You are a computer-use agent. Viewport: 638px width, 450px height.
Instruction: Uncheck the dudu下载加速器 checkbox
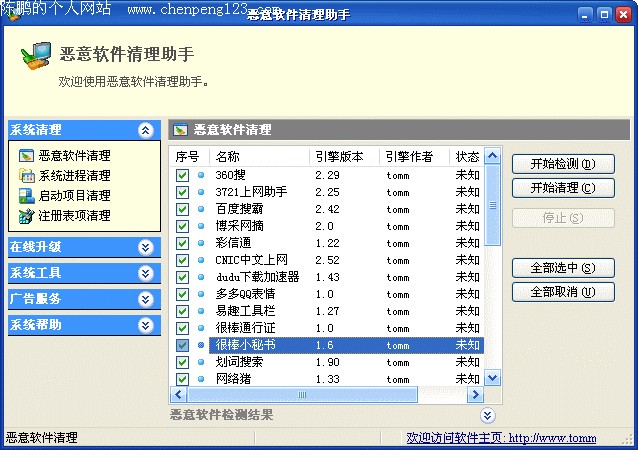[x=182, y=277]
